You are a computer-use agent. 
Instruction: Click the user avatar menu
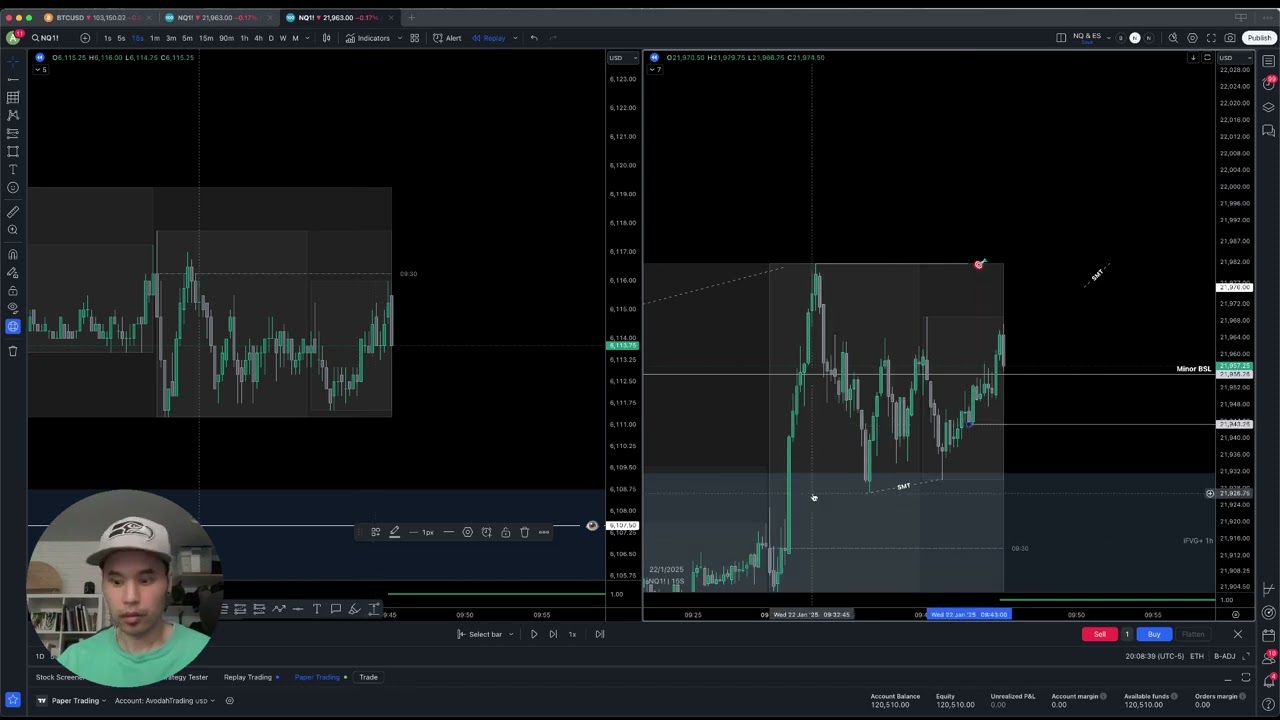pyautogui.click(x=13, y=38)
